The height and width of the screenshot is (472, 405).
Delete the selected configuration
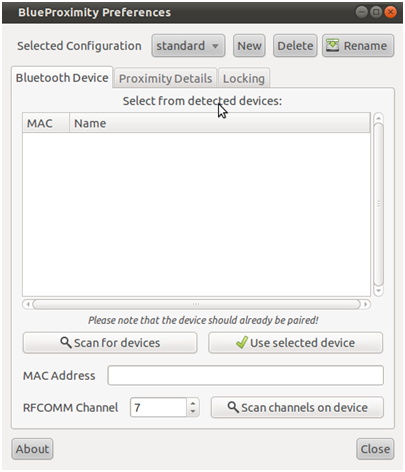click(295, 46)
